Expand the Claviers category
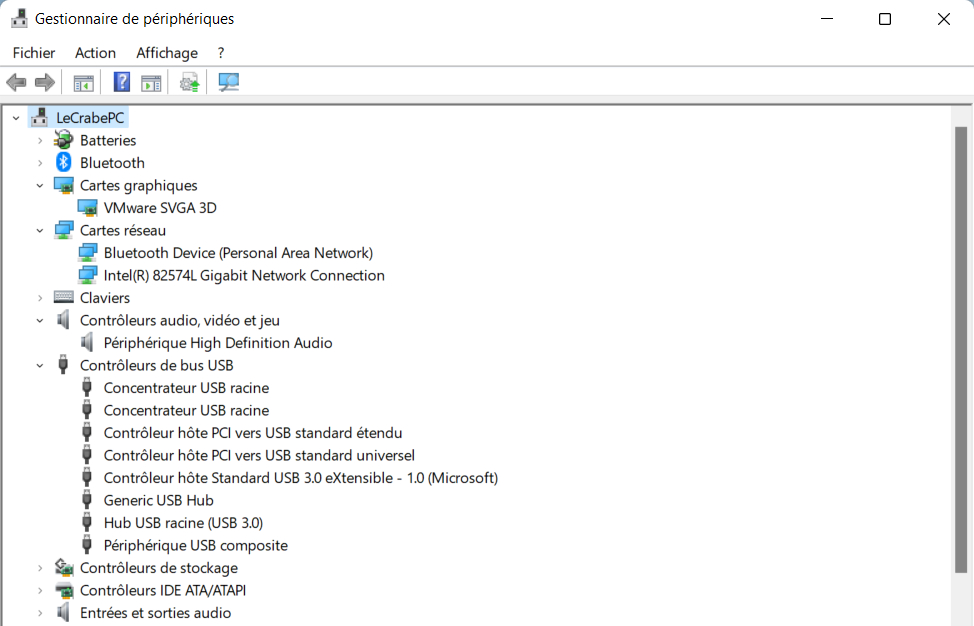This screenshot has height=626, width=974. [x=40, y=297]
